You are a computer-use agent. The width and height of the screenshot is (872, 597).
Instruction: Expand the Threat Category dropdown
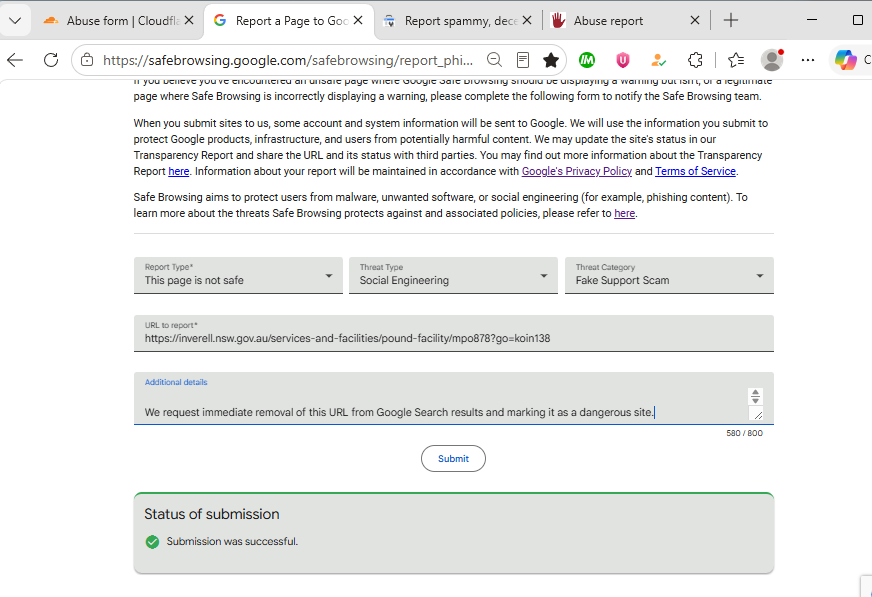(669, 275)
